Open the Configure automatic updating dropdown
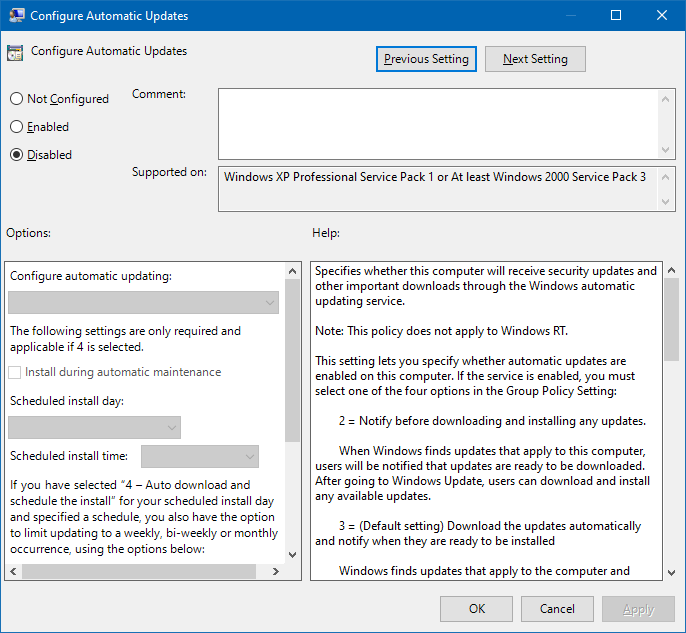The height and width of the screenshot is (633, 686). coord(143,303)
